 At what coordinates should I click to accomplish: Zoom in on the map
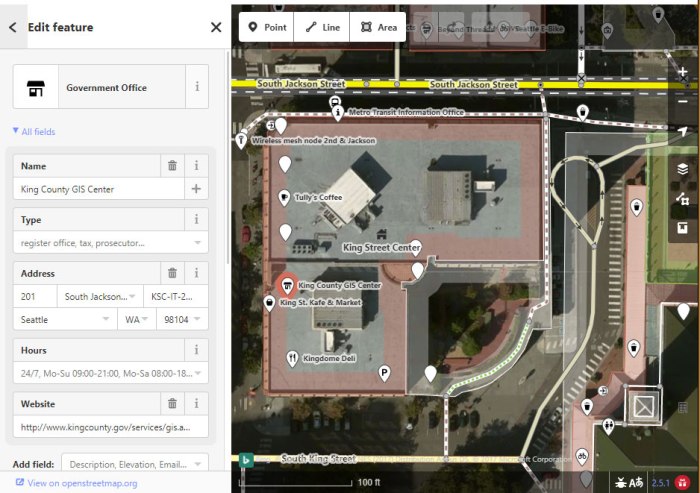coord(683,73)
